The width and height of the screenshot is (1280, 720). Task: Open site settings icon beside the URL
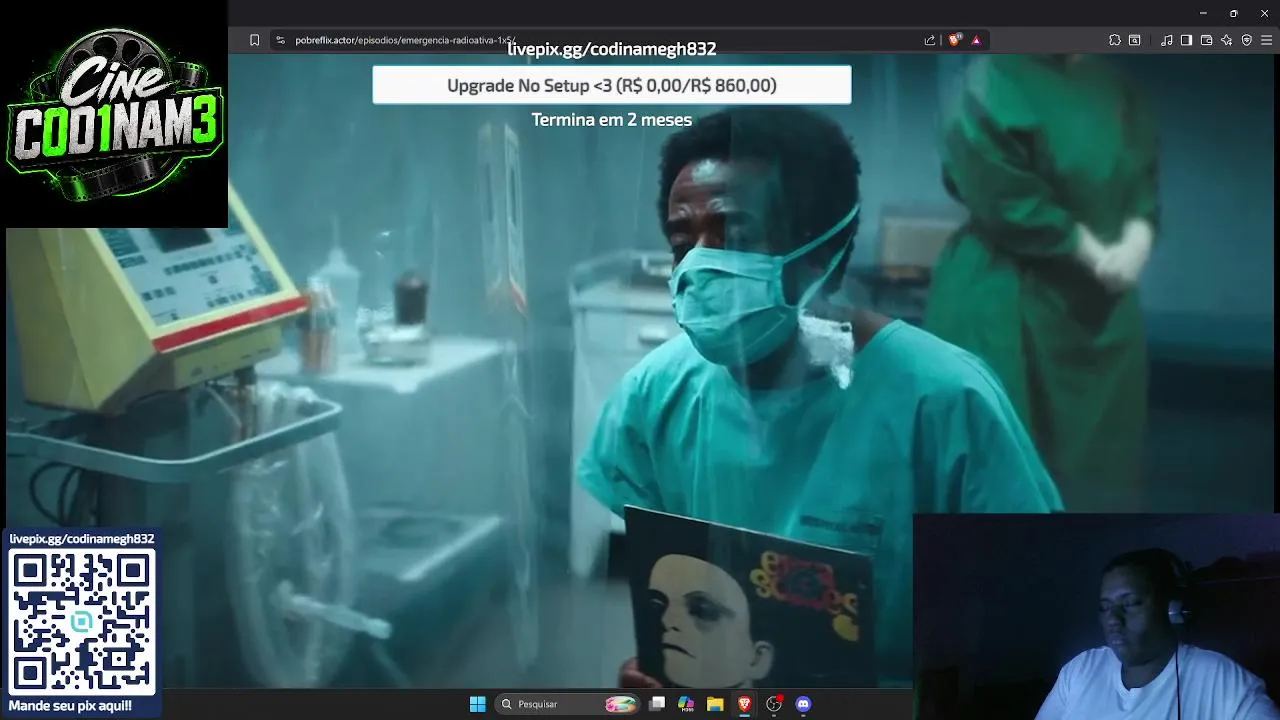280,40
